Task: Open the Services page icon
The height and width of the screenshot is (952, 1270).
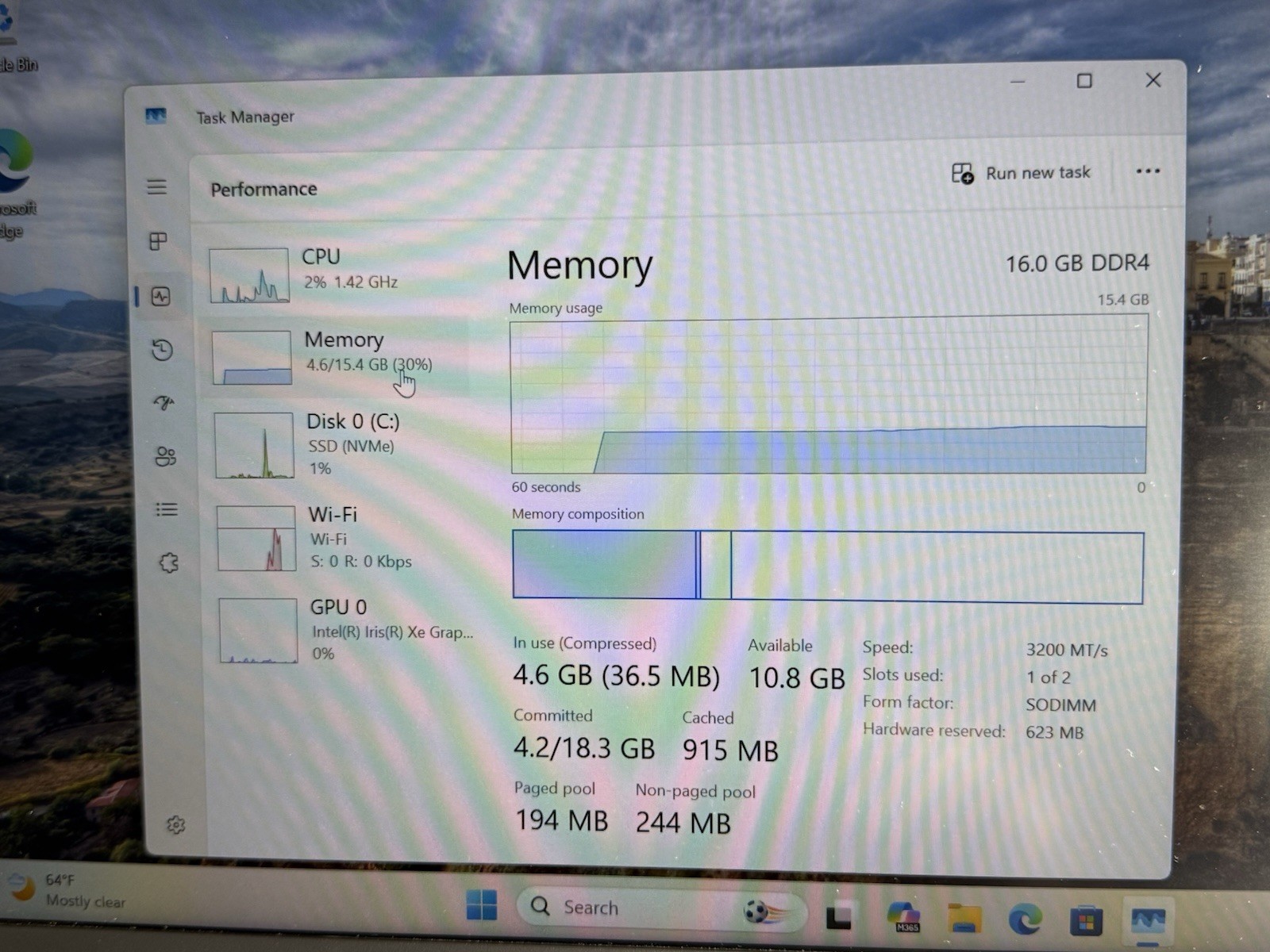Action: pyautogui.click(x=168, y=562)
